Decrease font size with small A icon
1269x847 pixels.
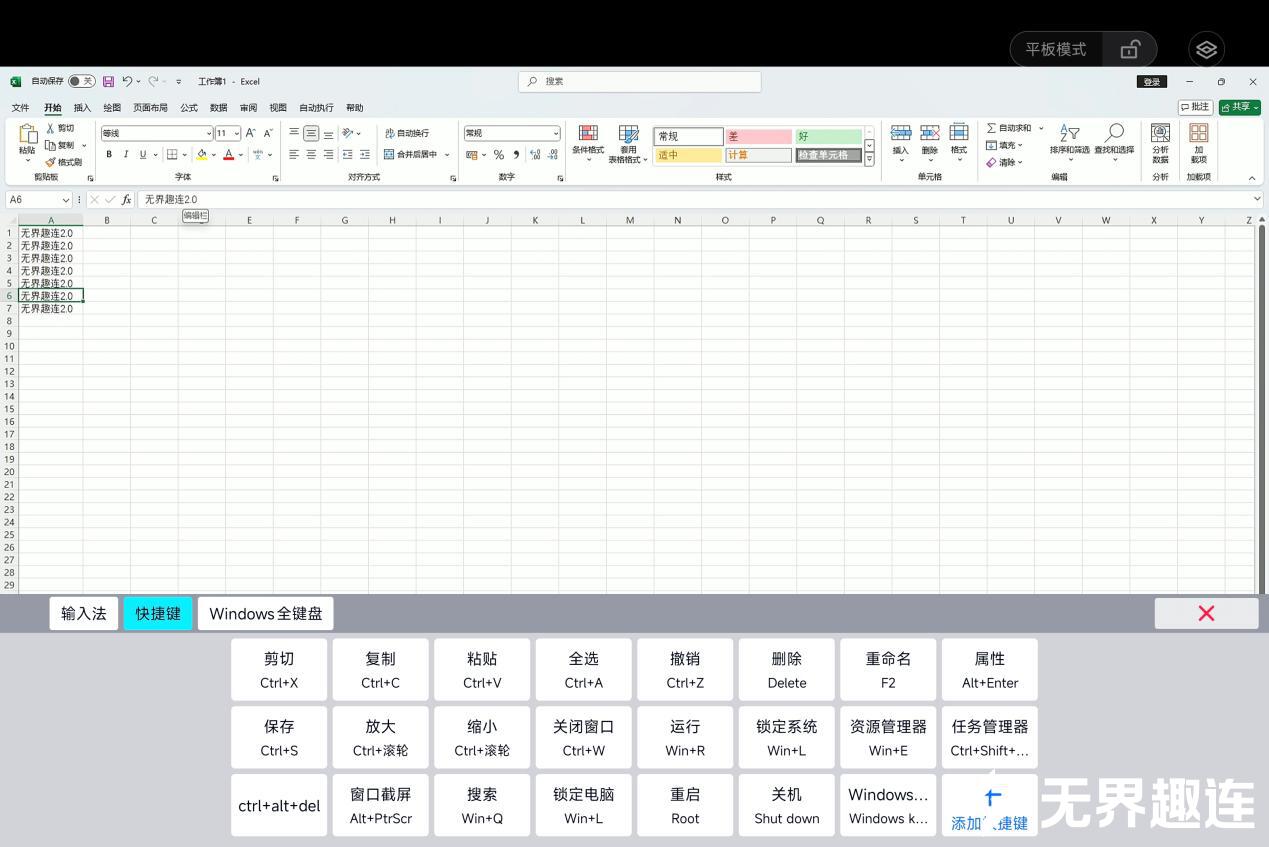(x=267, y=133)
